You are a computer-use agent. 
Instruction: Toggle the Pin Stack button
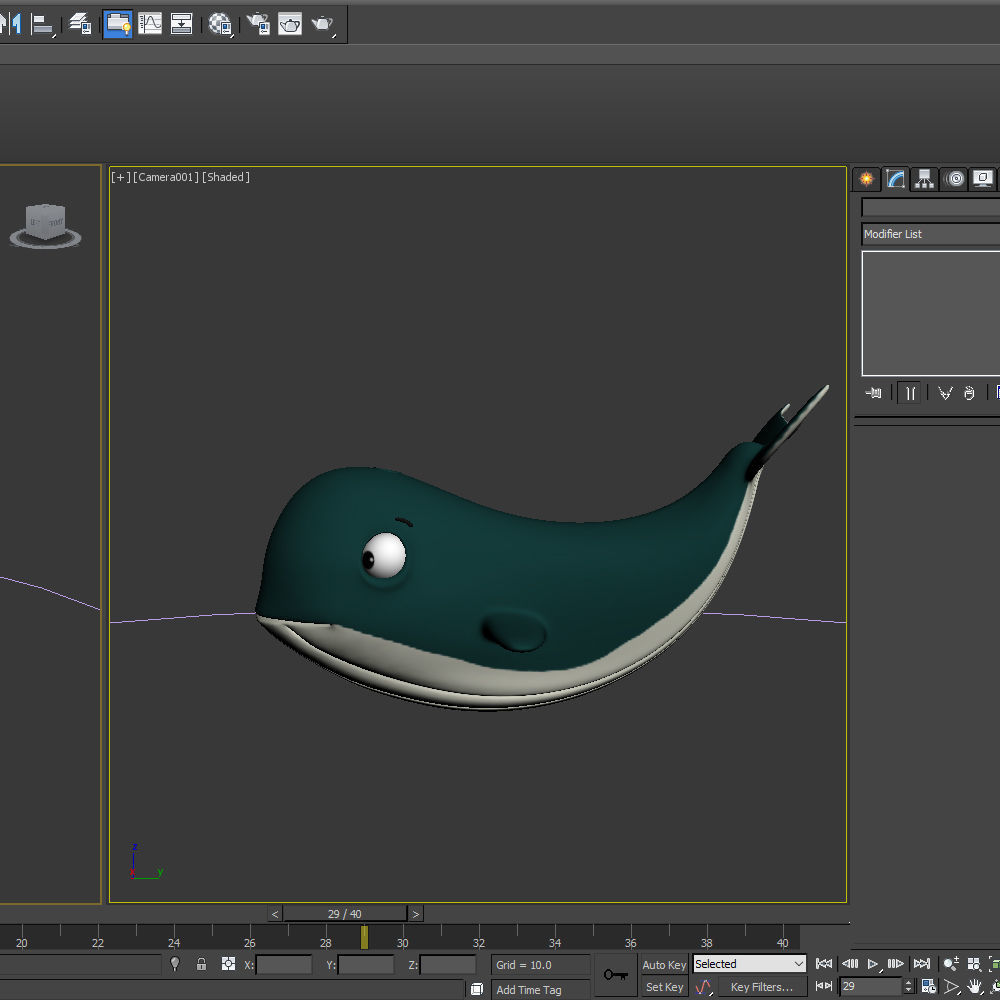874,393
